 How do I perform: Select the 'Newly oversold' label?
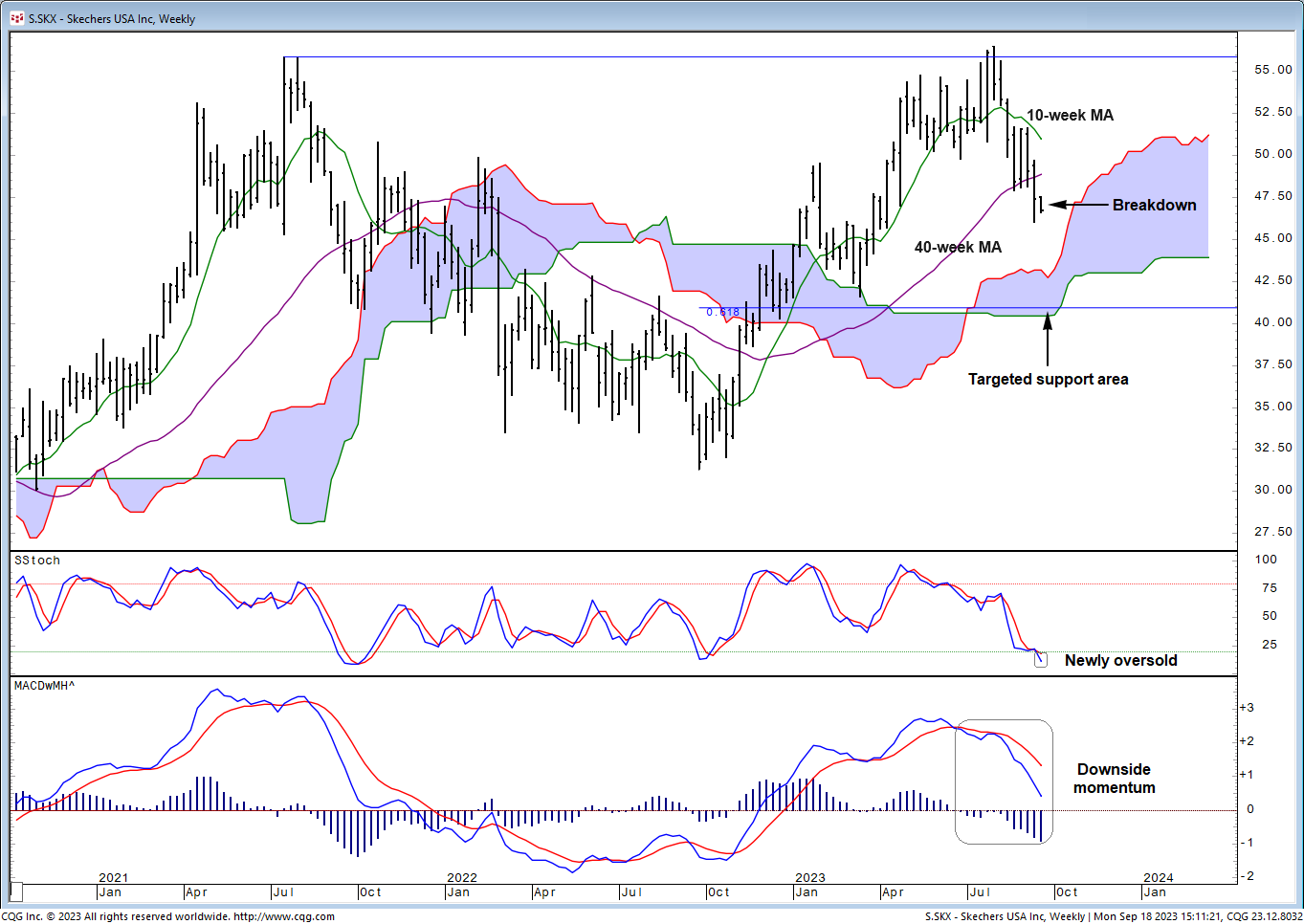click(1120, 660)
